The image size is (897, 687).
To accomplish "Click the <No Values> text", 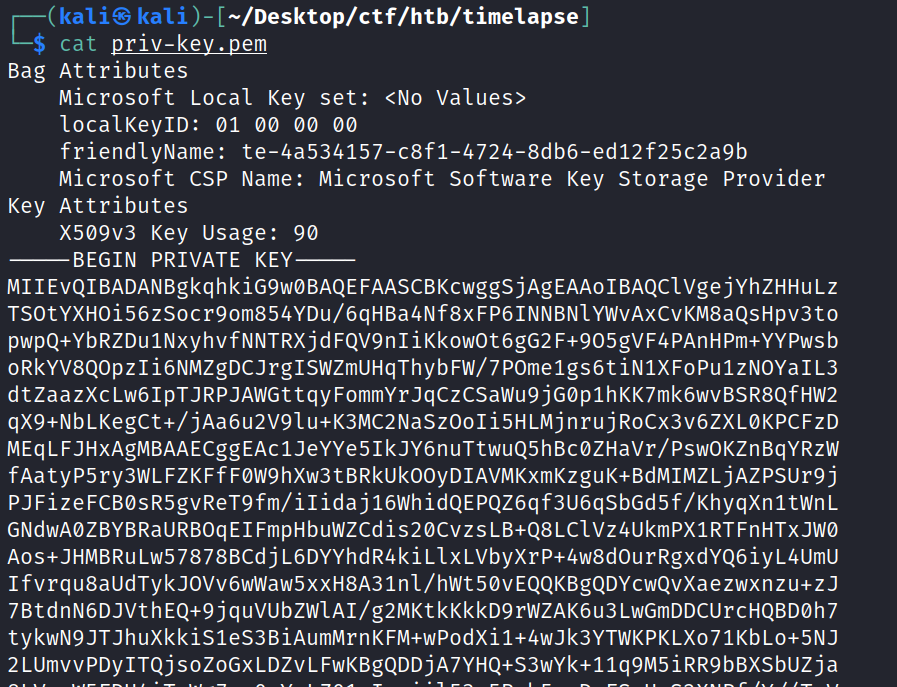I will (455, 98).
